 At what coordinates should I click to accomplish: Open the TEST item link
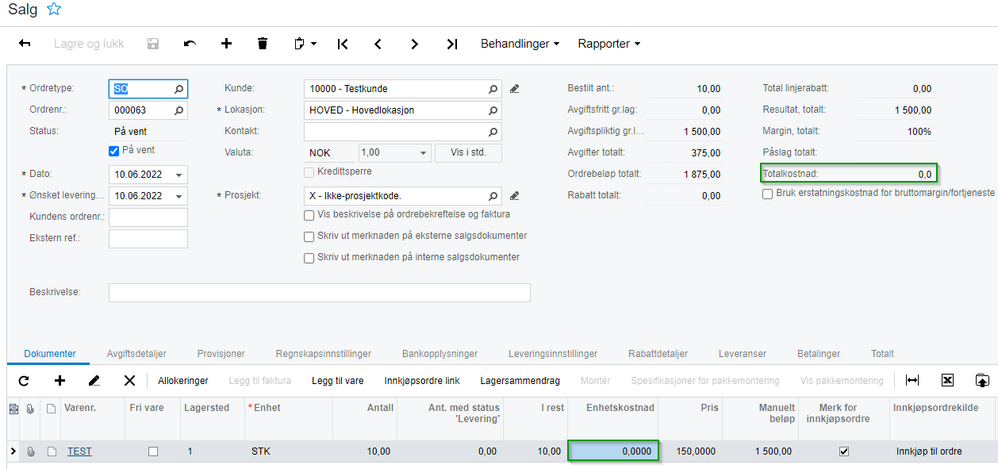(80, 451)
